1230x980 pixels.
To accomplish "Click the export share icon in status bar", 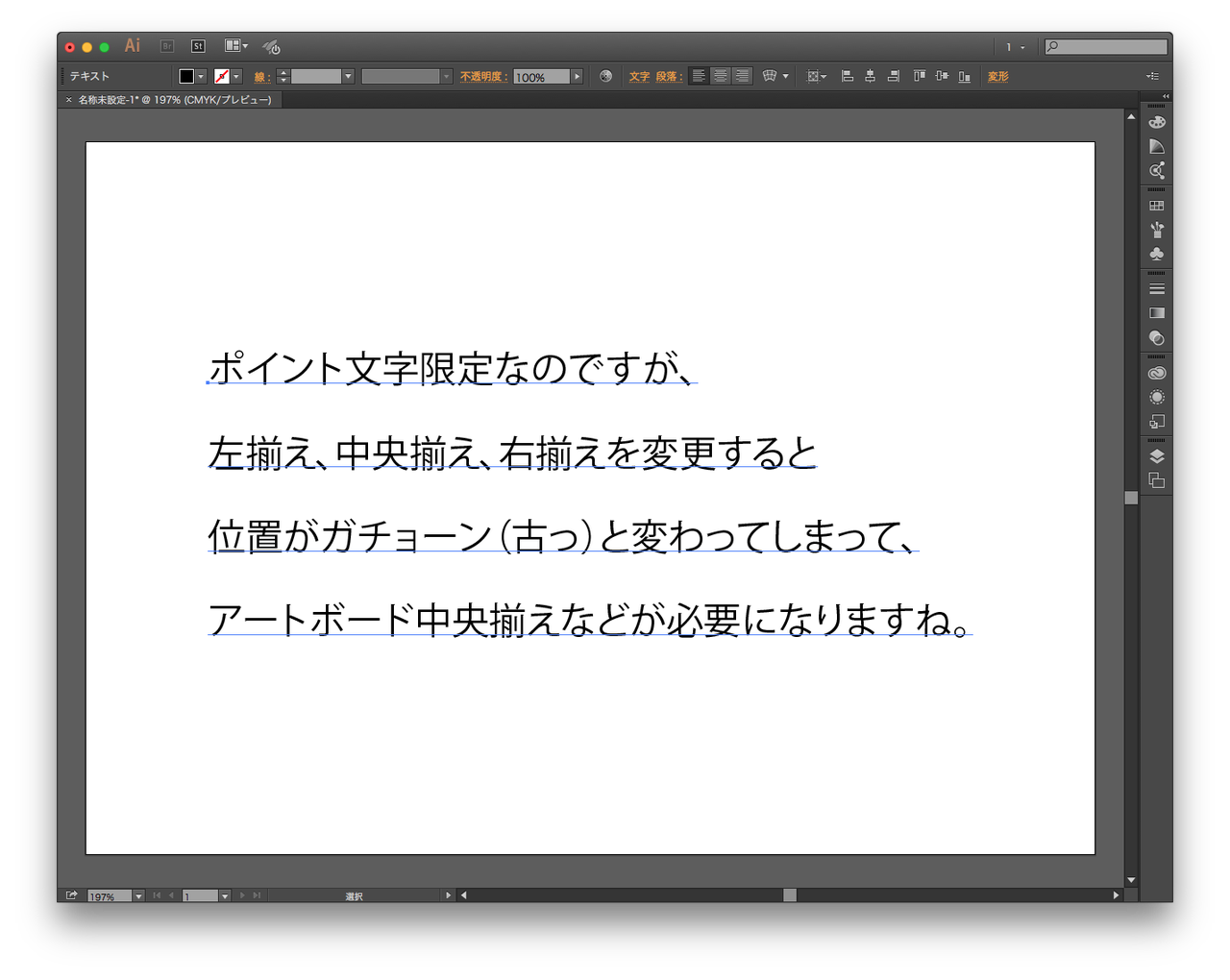I will [72, 895].
